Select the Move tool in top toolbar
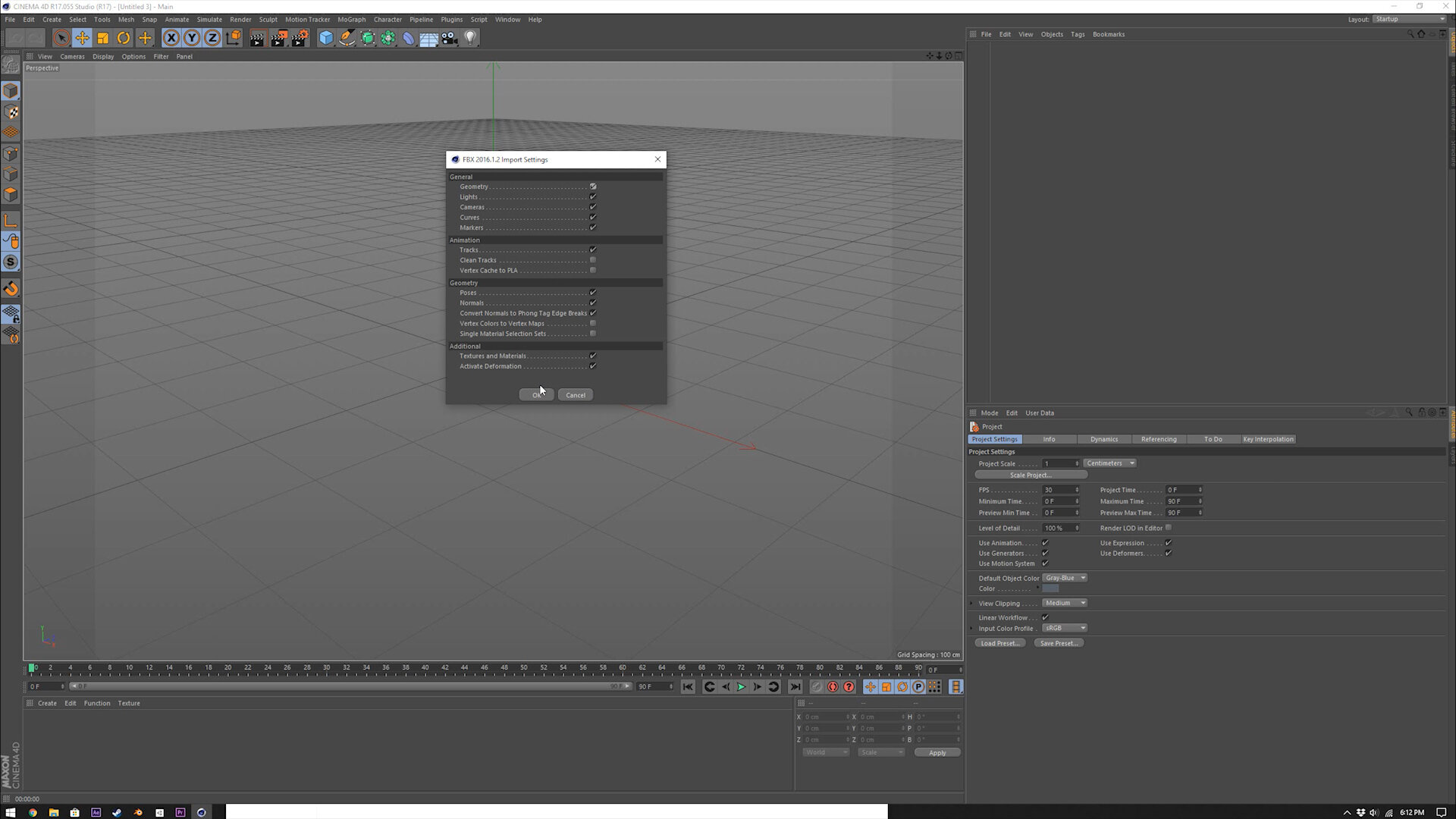This screenshot has width=1456, height=819. point(82,38)
